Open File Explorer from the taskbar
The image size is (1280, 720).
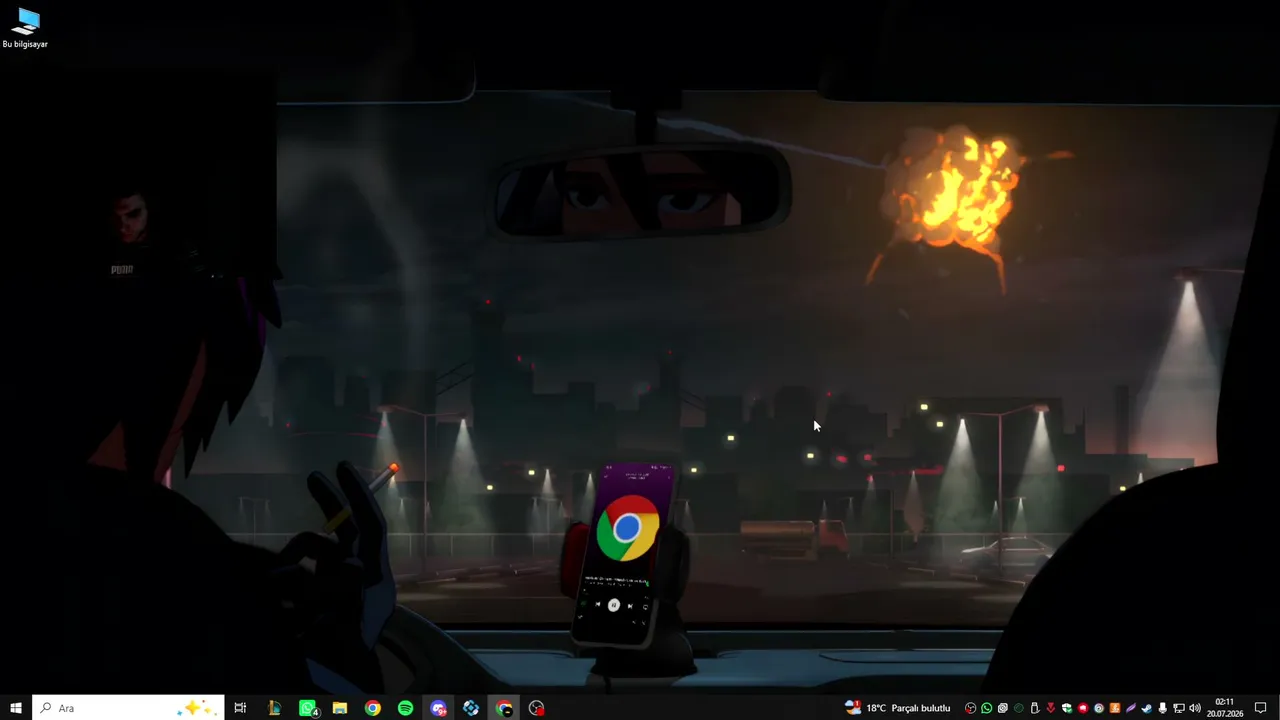point(340,708)
